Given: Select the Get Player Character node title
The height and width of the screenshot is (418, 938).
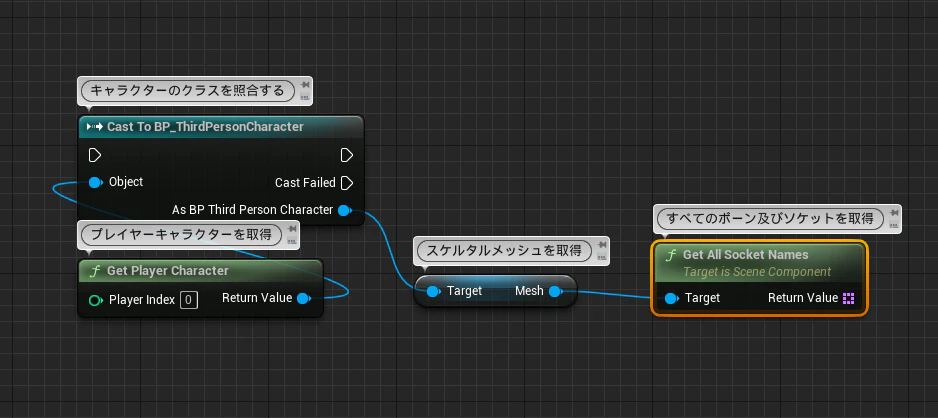Looking at the screenshot, I should [168, 271].
